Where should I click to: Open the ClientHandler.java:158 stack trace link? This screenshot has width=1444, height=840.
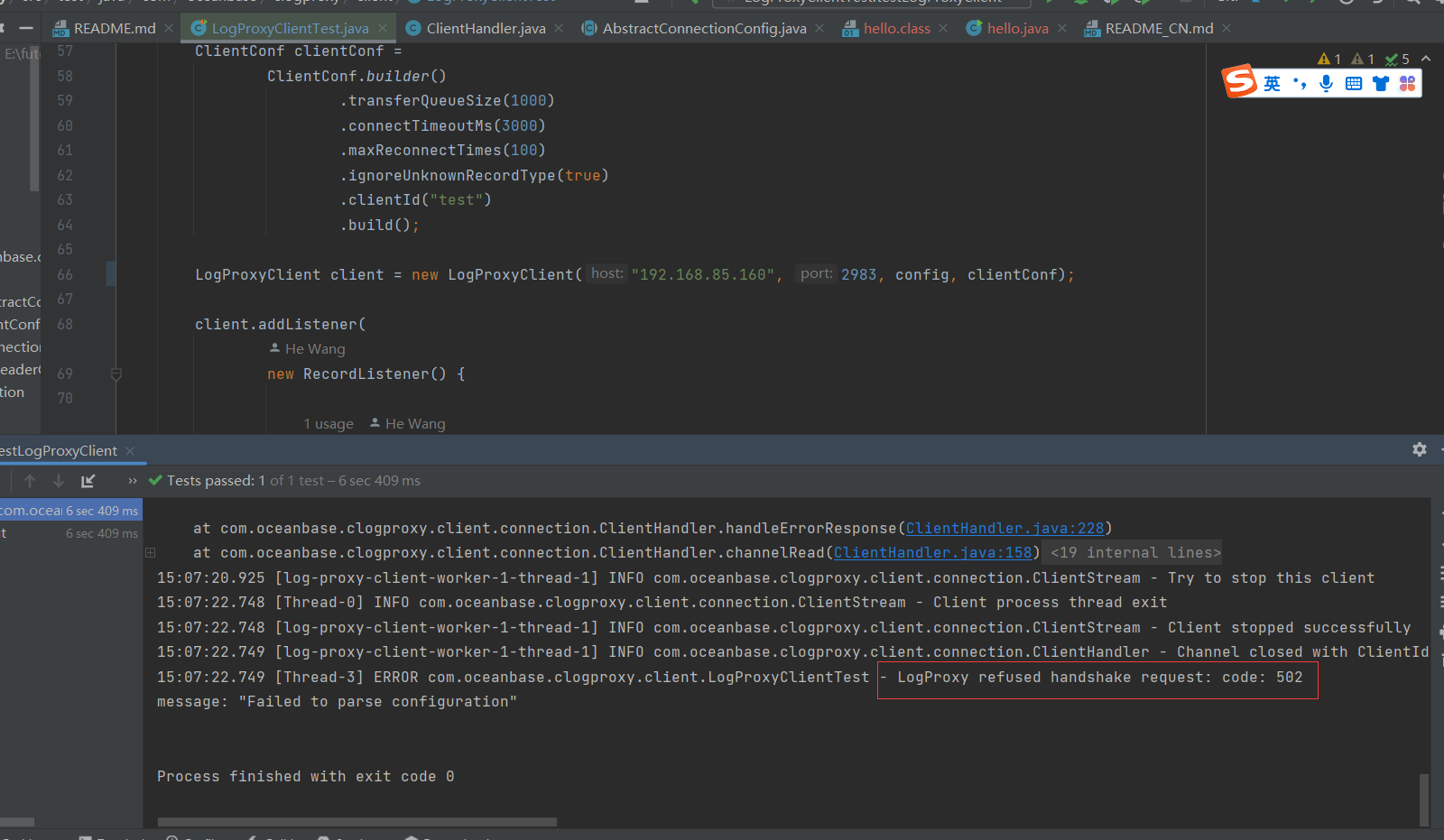(932, 552)
